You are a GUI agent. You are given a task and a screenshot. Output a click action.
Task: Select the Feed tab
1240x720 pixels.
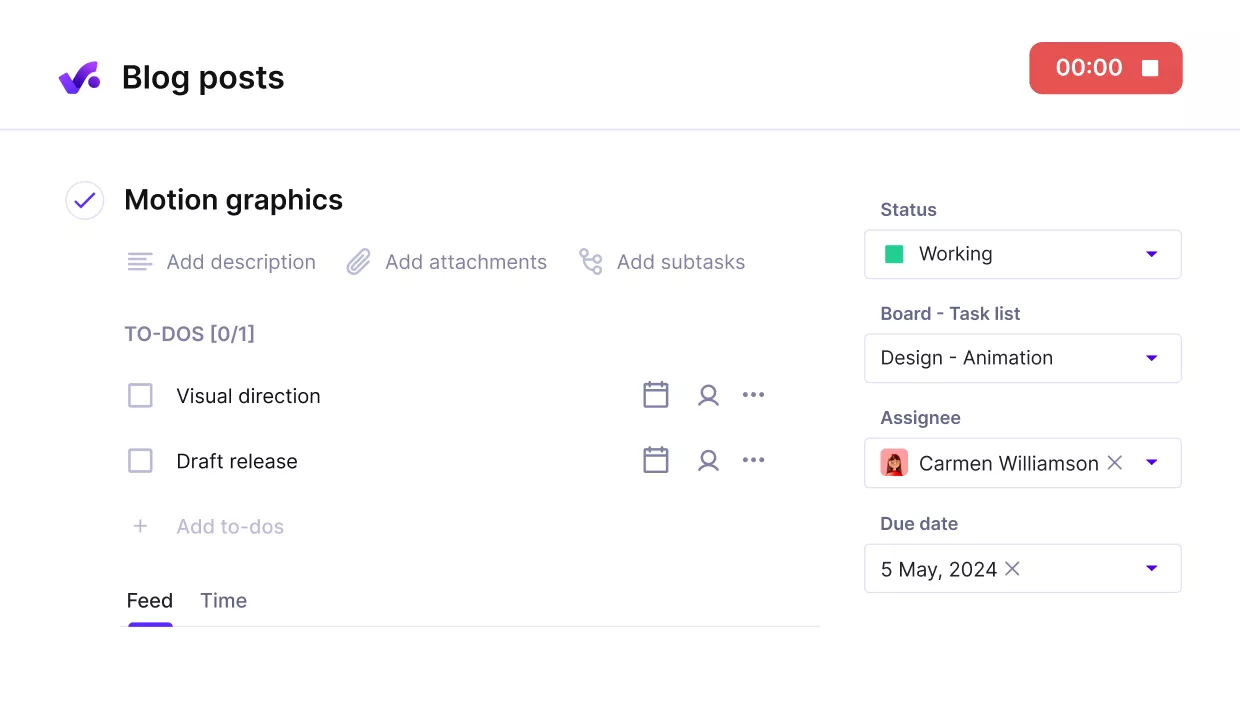tap(149, 600)
